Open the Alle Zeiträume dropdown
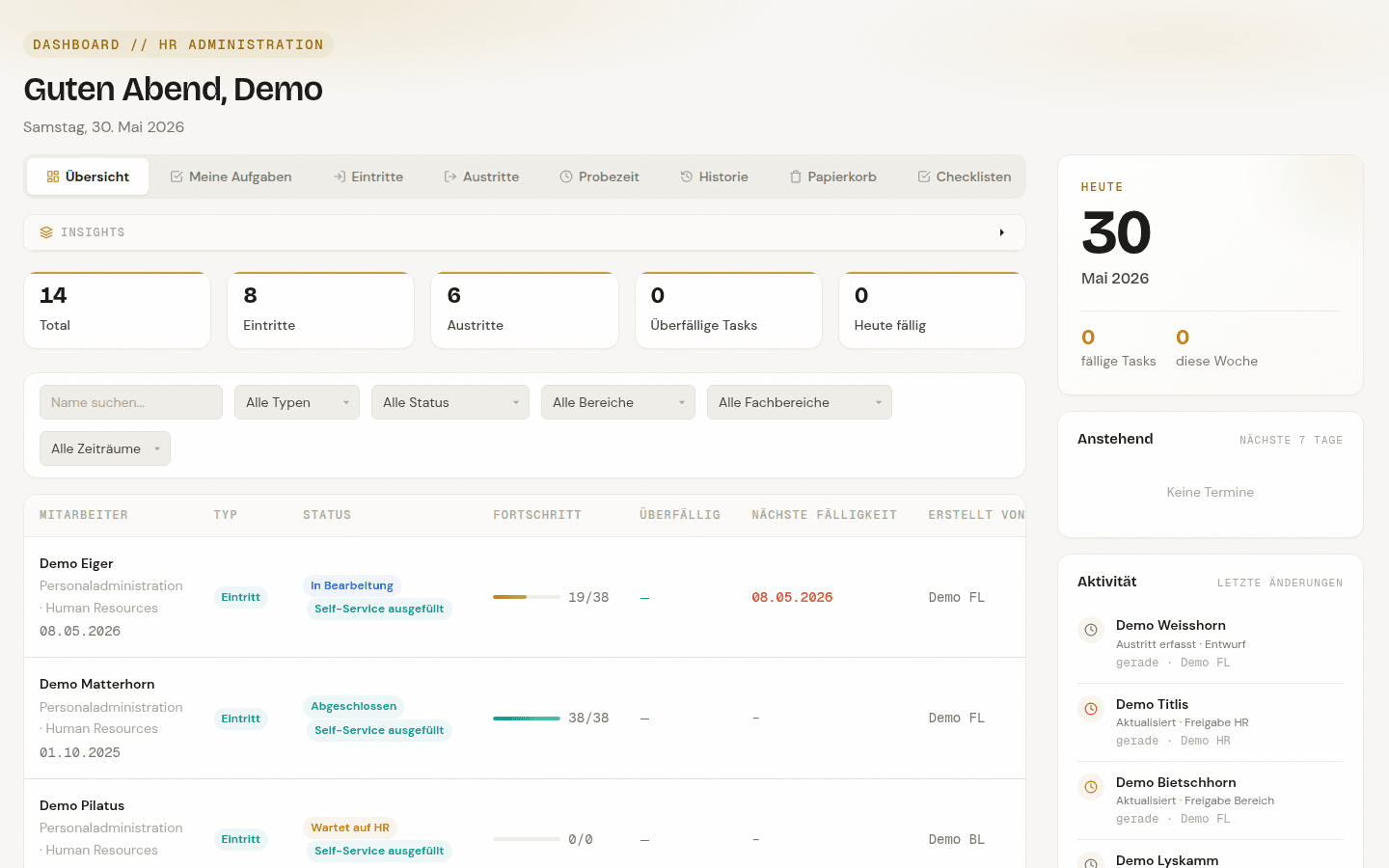The height and width of the screenshot is (868, 1389). [105, 448]
